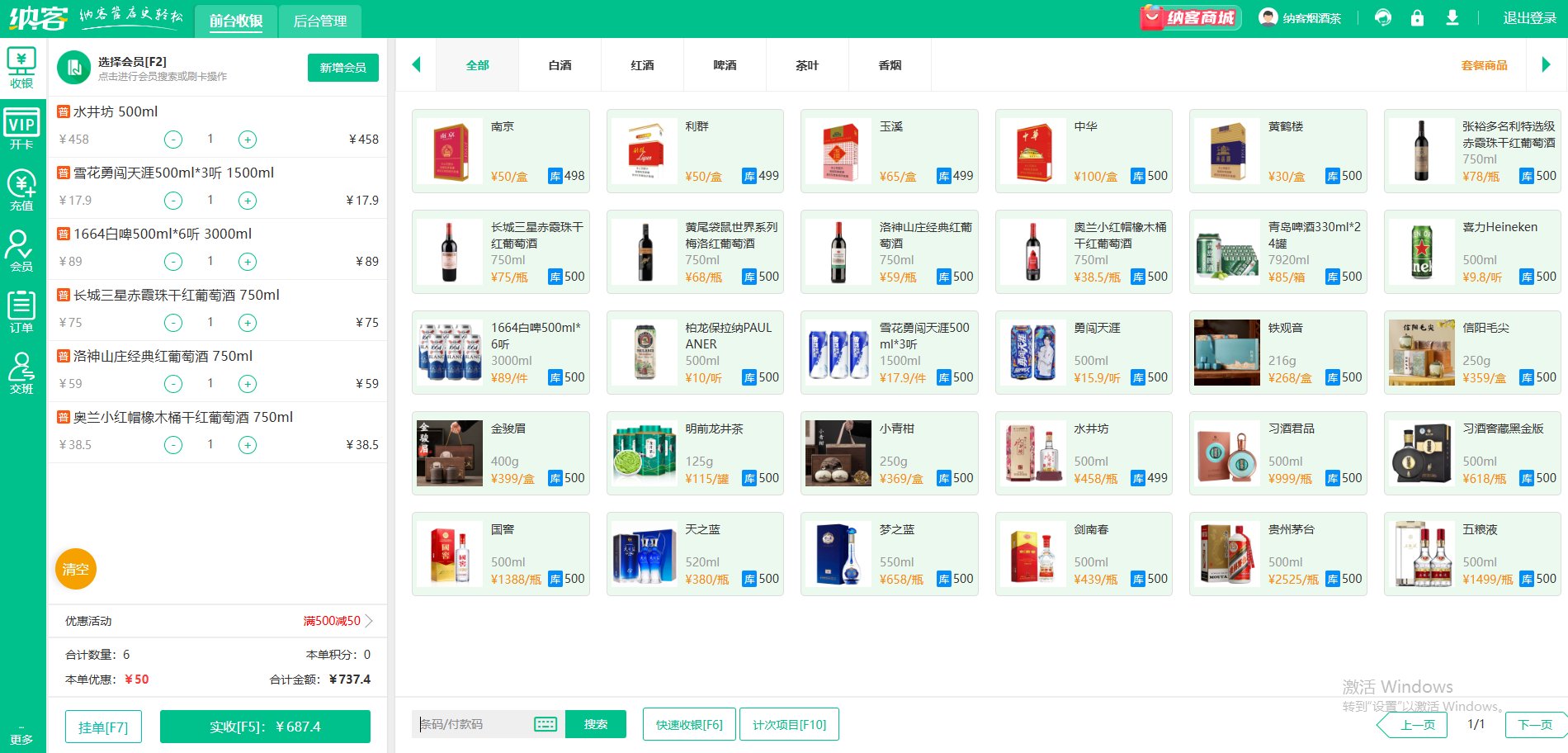Add 贵州茅台 product card
Image resolution: width=1568 pixels, height=753 pixels.
(x=1278, y=554)
